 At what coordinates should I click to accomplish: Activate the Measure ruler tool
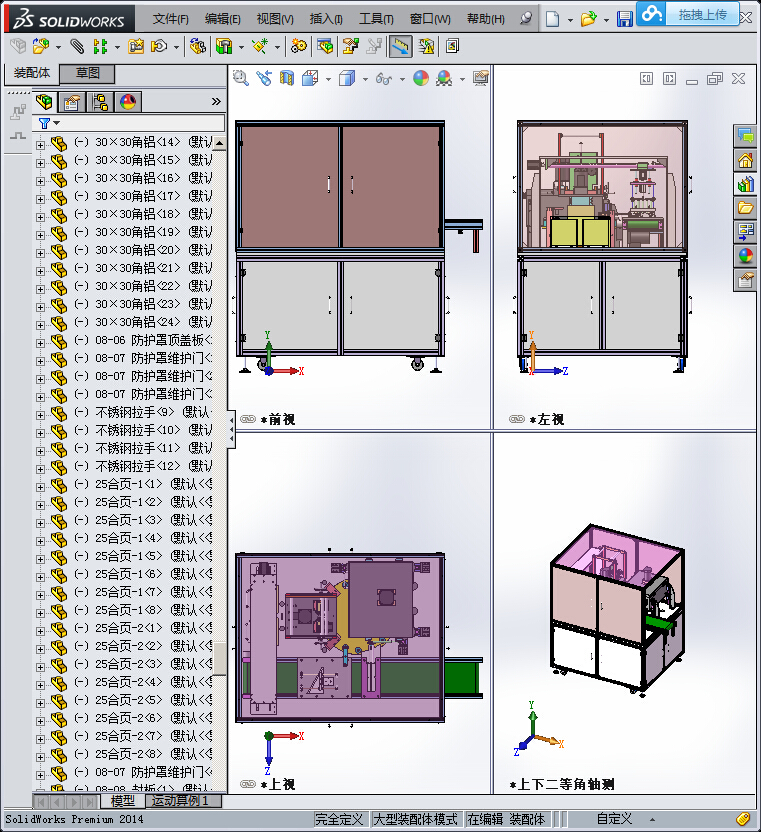400,47
